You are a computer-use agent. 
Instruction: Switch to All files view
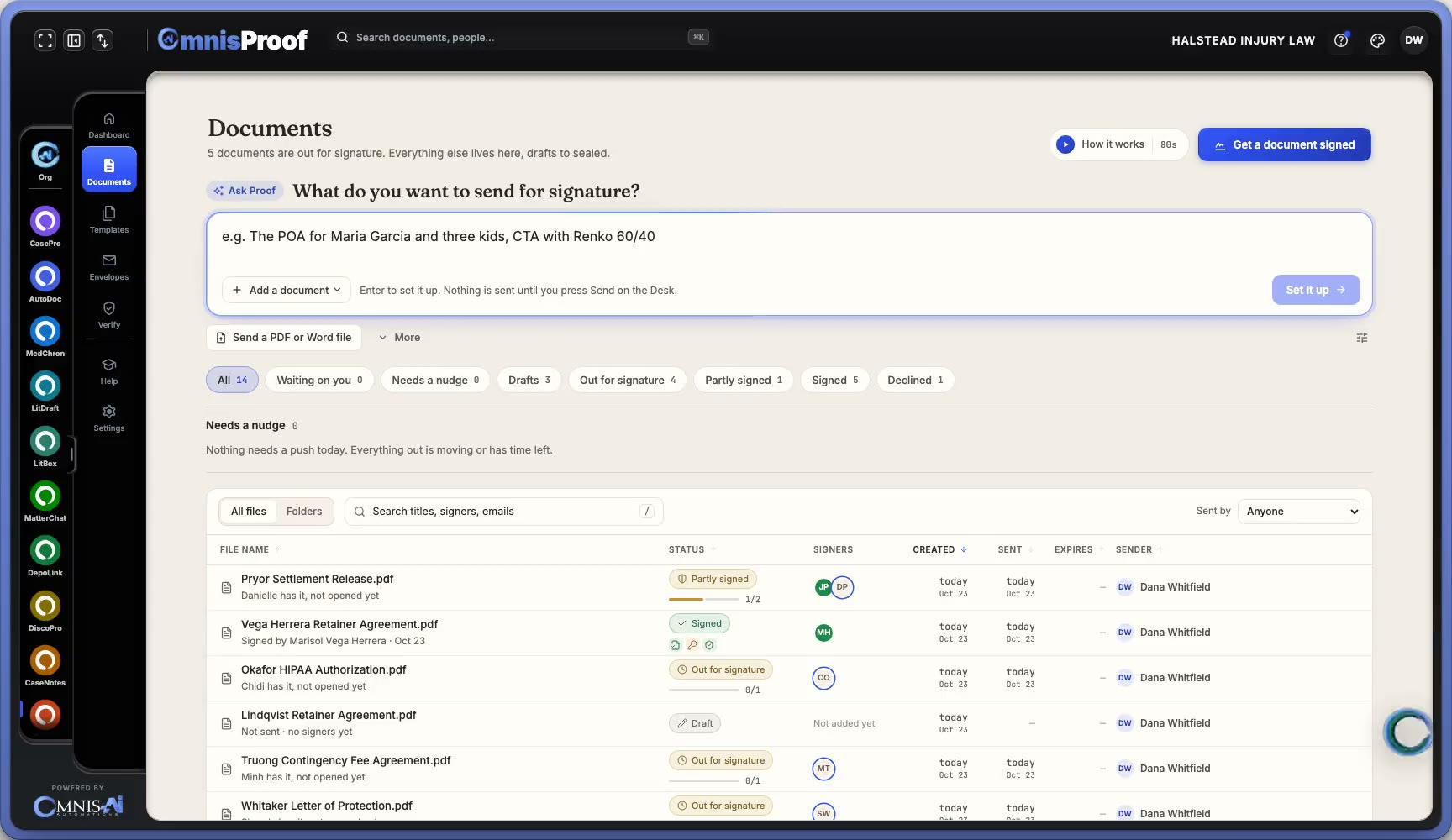click(249, 512)
